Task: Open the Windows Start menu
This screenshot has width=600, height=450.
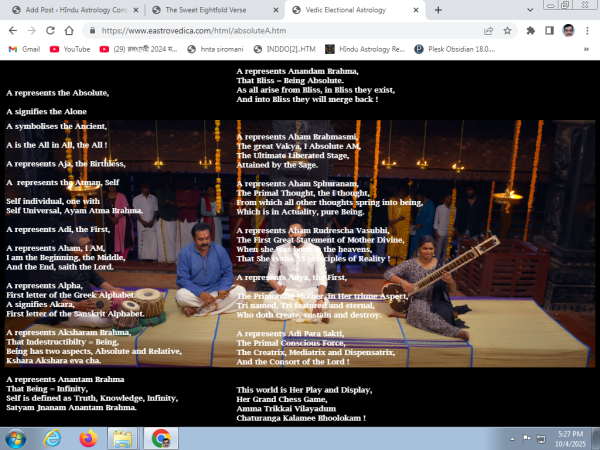Action: click(x=17, y=437)
